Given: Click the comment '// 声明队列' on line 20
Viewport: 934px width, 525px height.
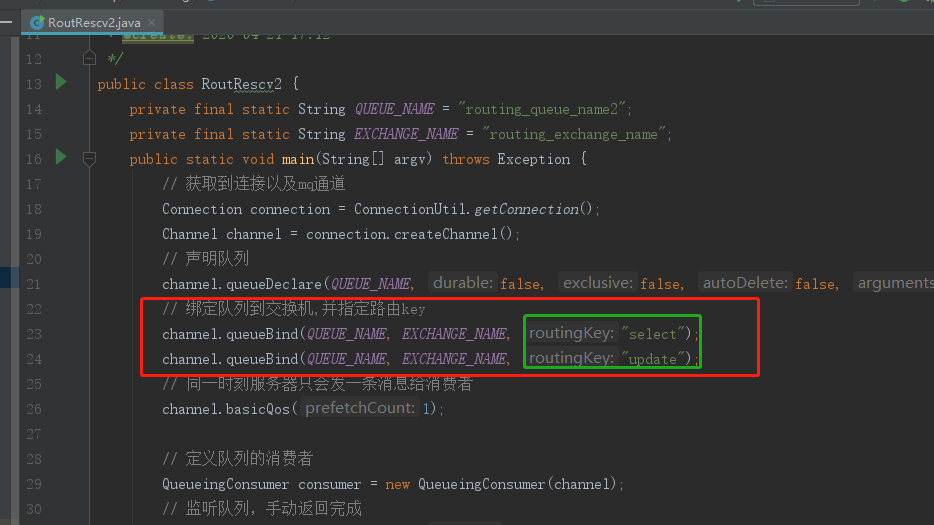Looking at the screenshot, I should pos(206,259).
